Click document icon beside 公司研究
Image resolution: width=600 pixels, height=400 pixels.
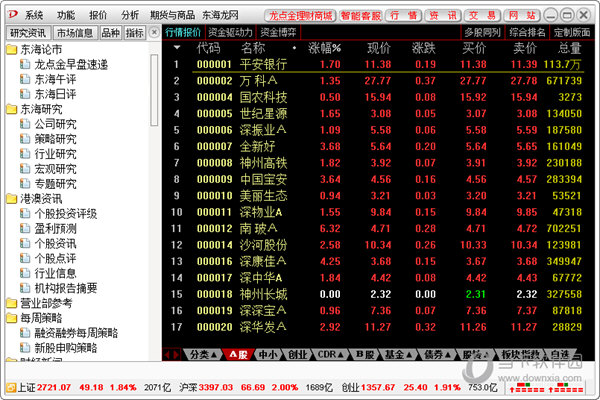(25, 124)
